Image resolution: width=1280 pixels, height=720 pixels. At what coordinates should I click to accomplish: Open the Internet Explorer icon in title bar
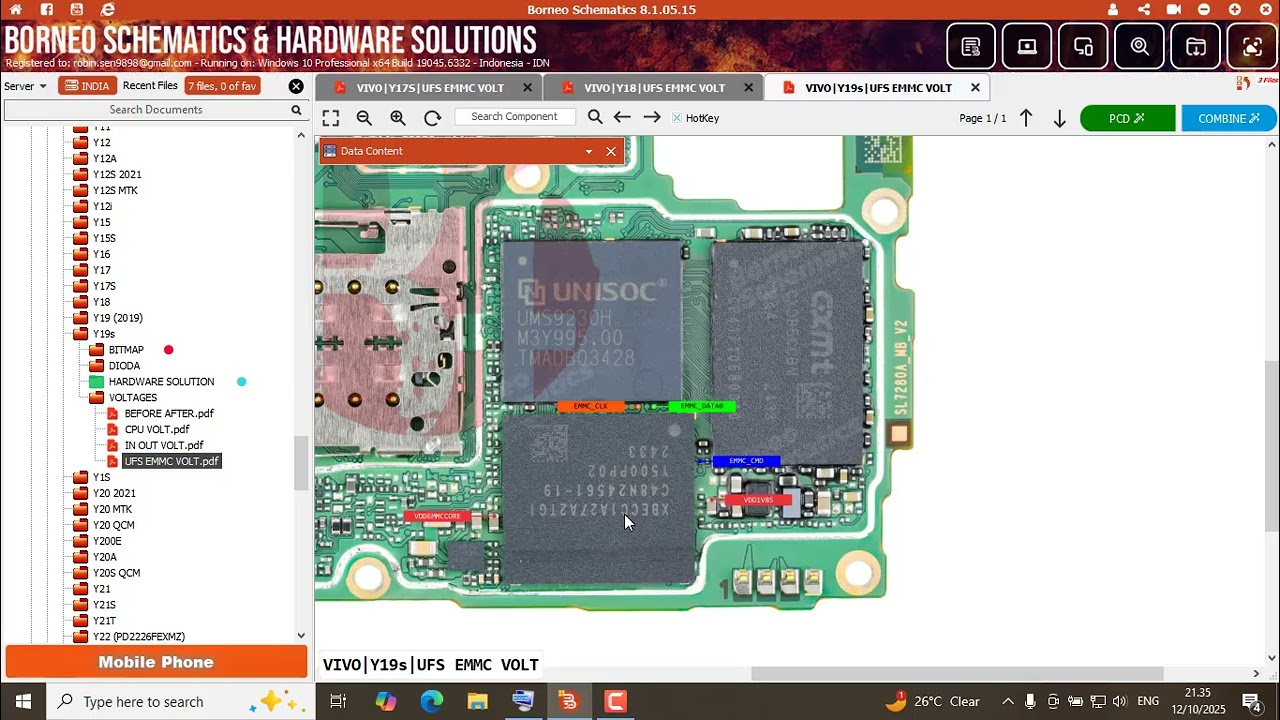click(108, 10)
